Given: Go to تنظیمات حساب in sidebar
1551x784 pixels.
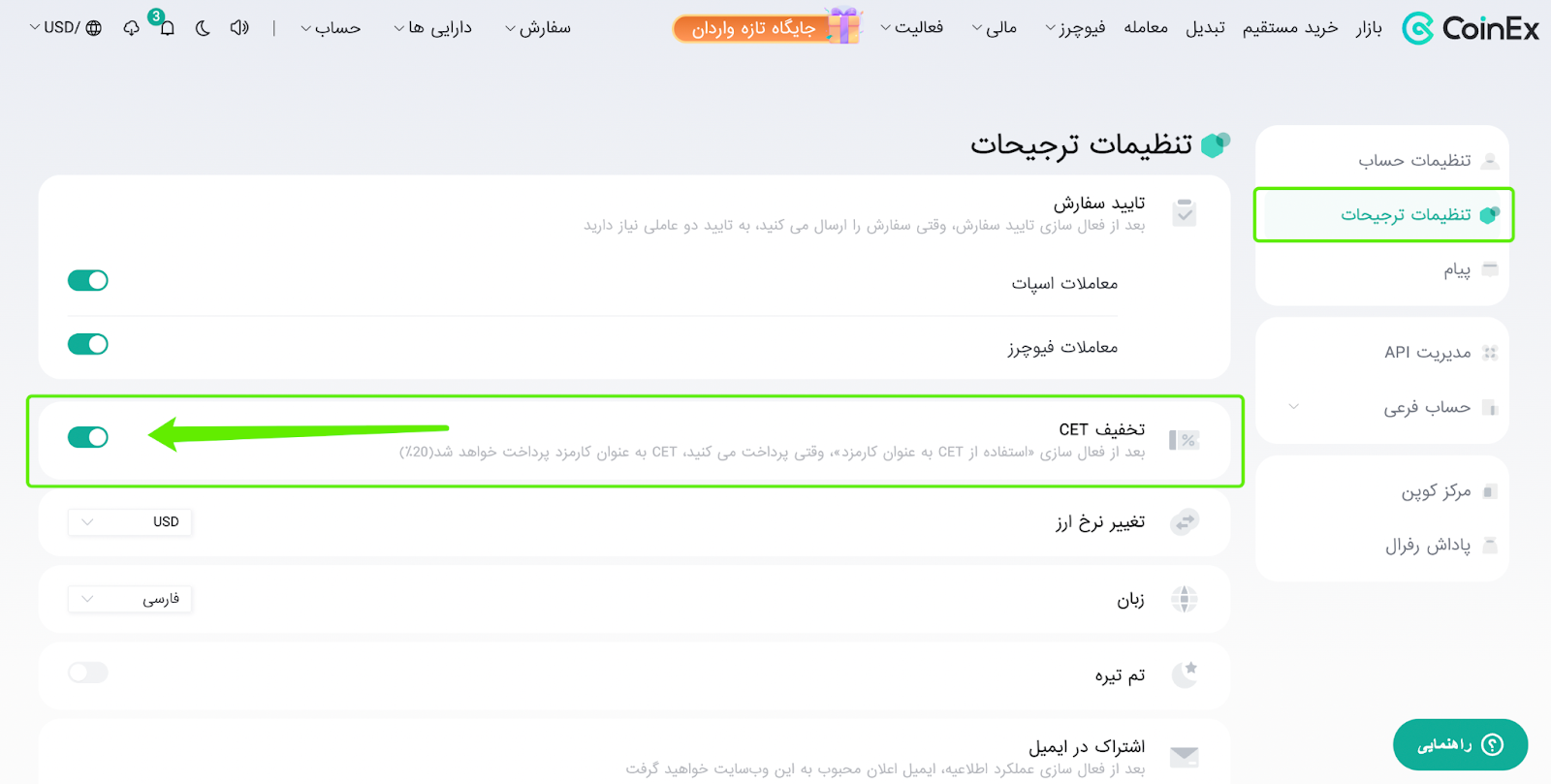Looking at the screenshot, I should [1414, 160].
